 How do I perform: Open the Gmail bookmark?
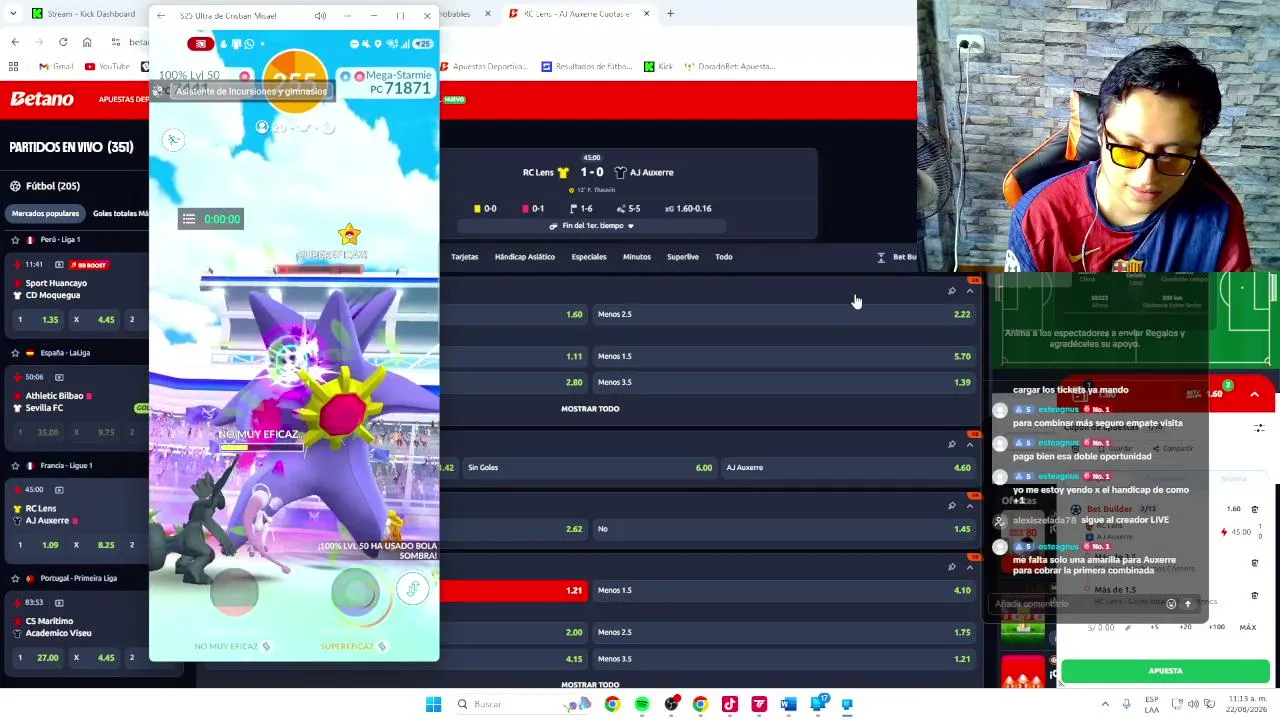pyautogui.click(x=56, y=66)
